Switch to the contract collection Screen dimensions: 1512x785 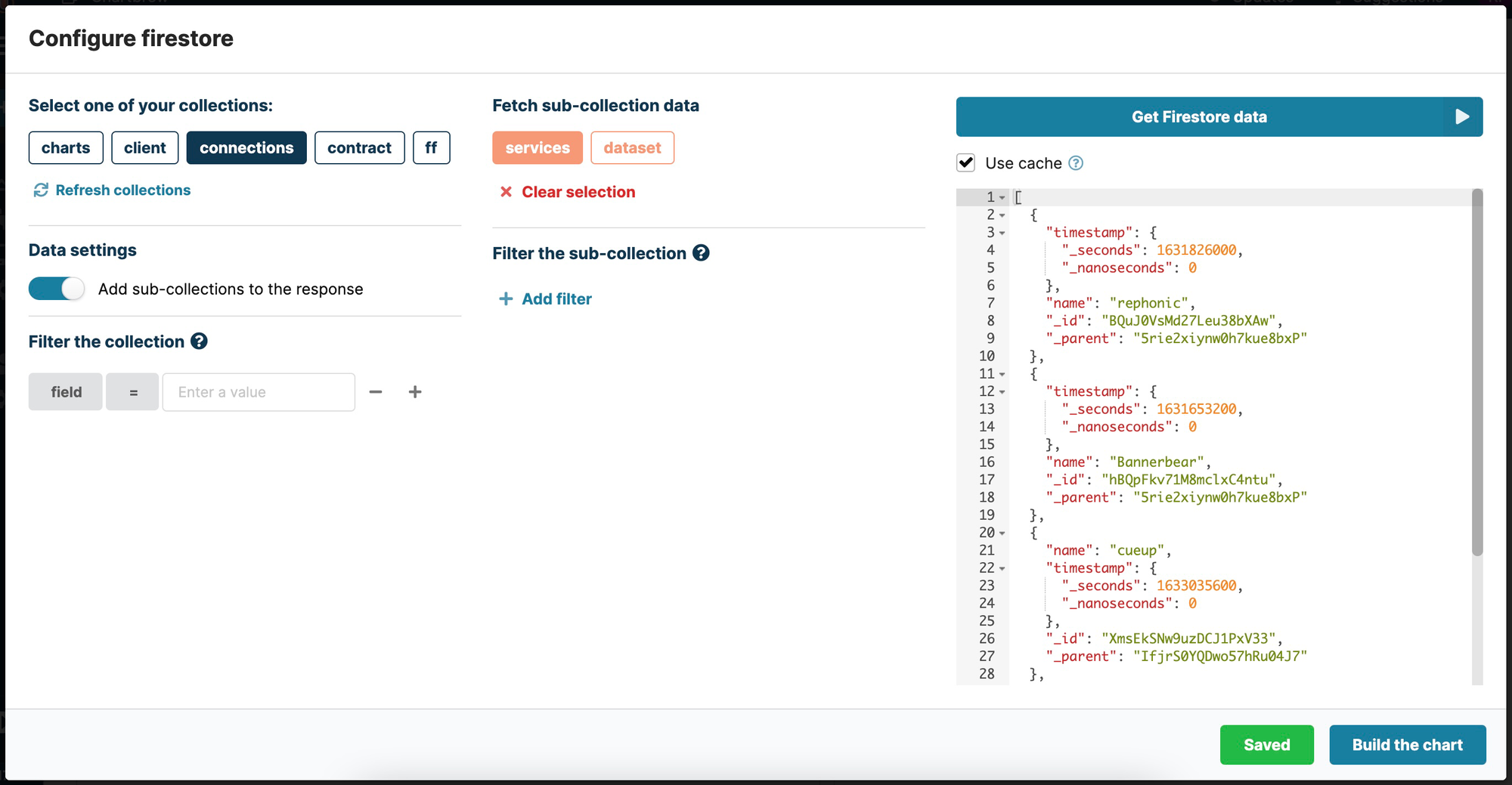tap(359, 147)
